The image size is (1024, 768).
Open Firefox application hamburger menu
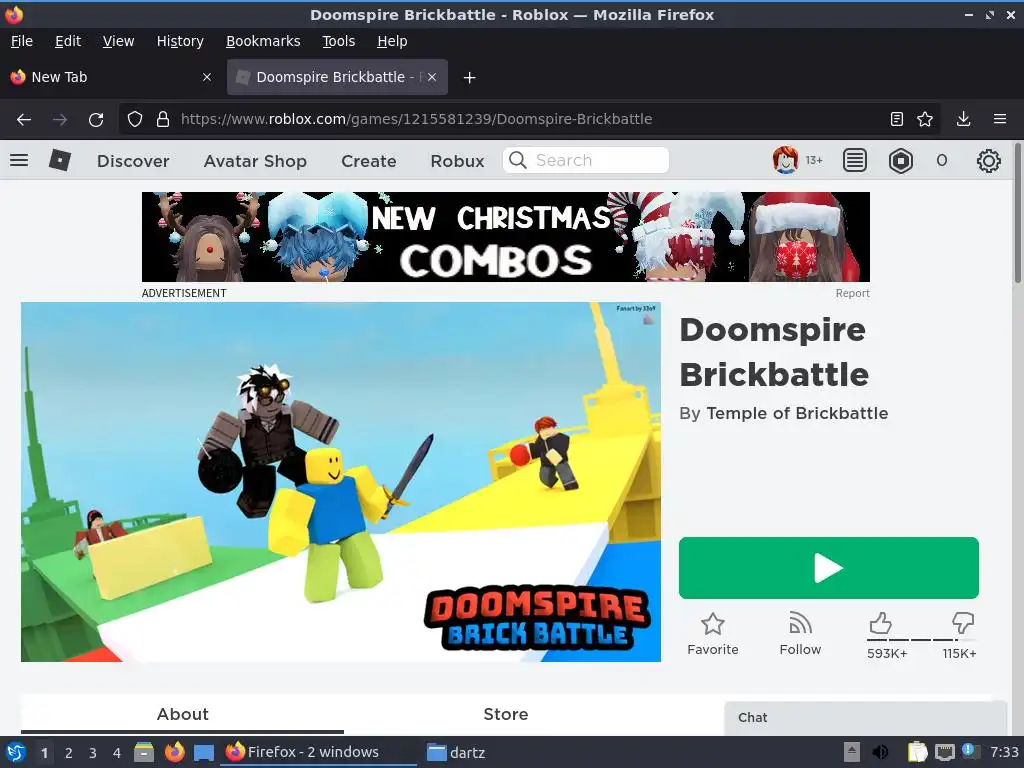[x=1000, y=119]
